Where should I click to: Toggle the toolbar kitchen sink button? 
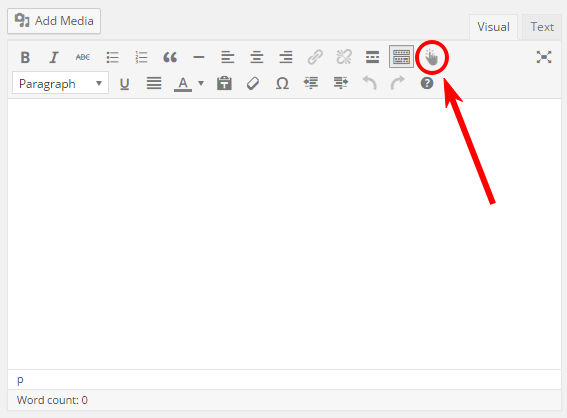pos(401,57)
